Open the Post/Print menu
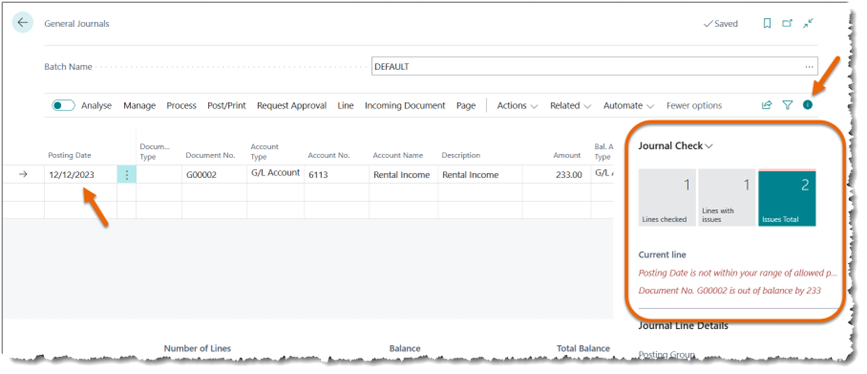867x374 pixels. [227, 105]
